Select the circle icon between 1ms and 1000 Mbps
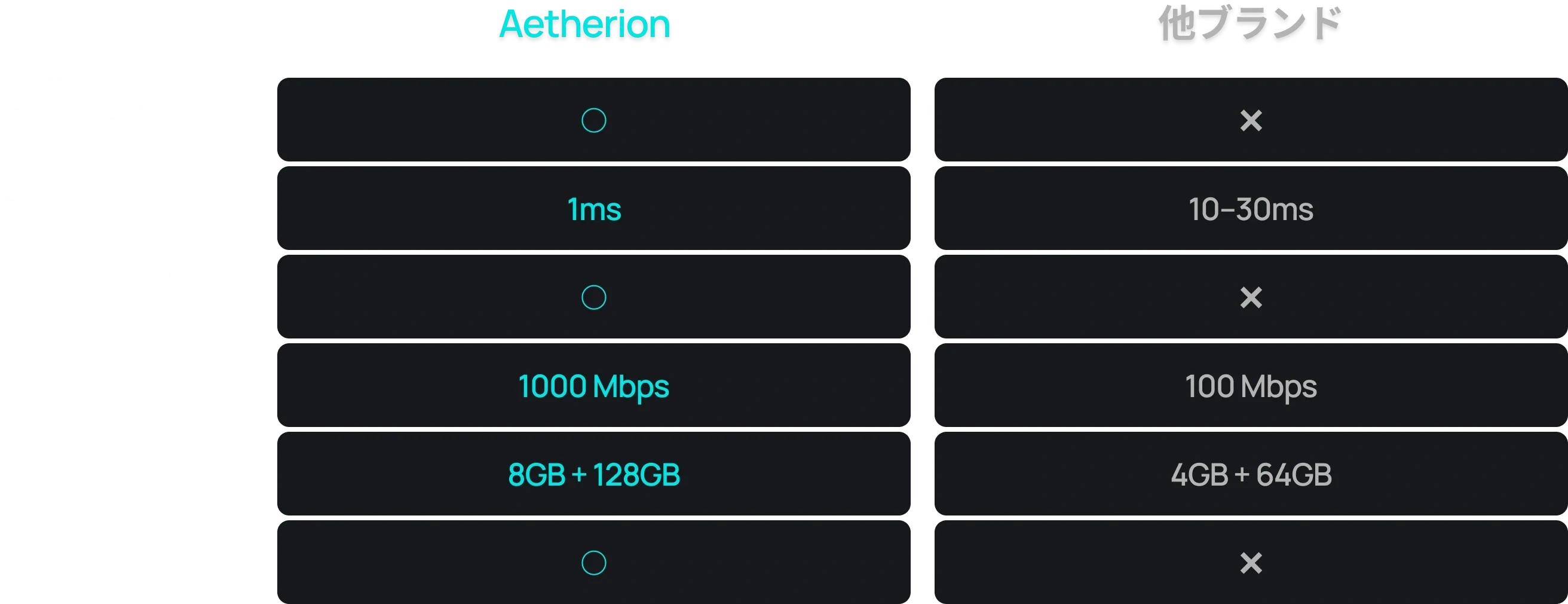This screenshot has width=1568, height=604. click(x=593, y=297)
